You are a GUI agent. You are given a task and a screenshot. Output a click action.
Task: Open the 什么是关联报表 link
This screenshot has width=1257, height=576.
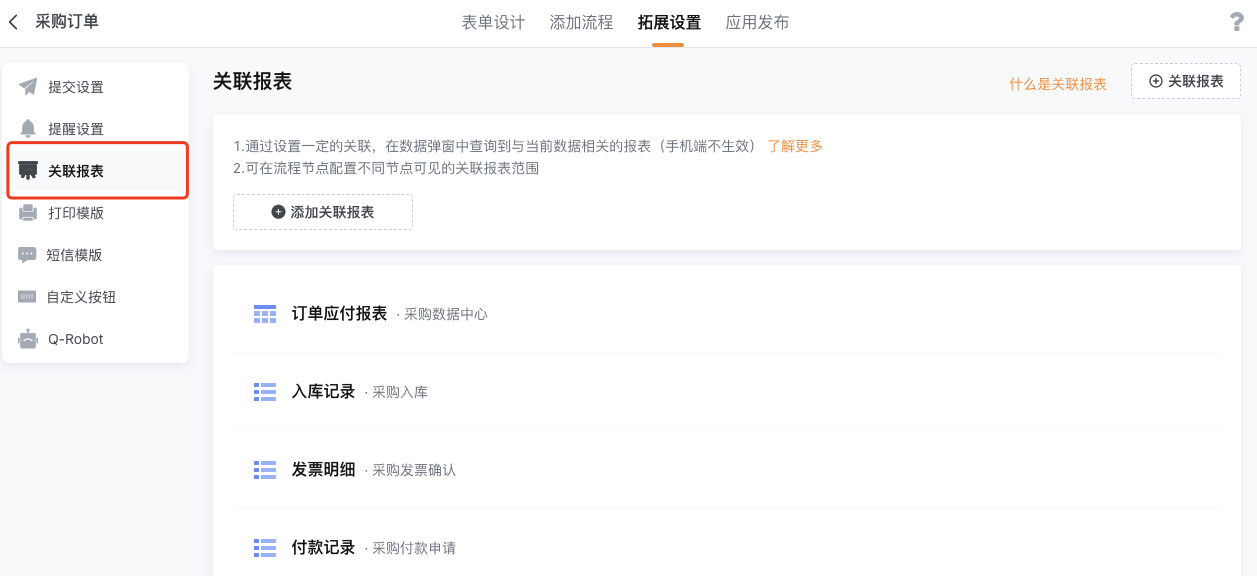(x=1058, y=84)
